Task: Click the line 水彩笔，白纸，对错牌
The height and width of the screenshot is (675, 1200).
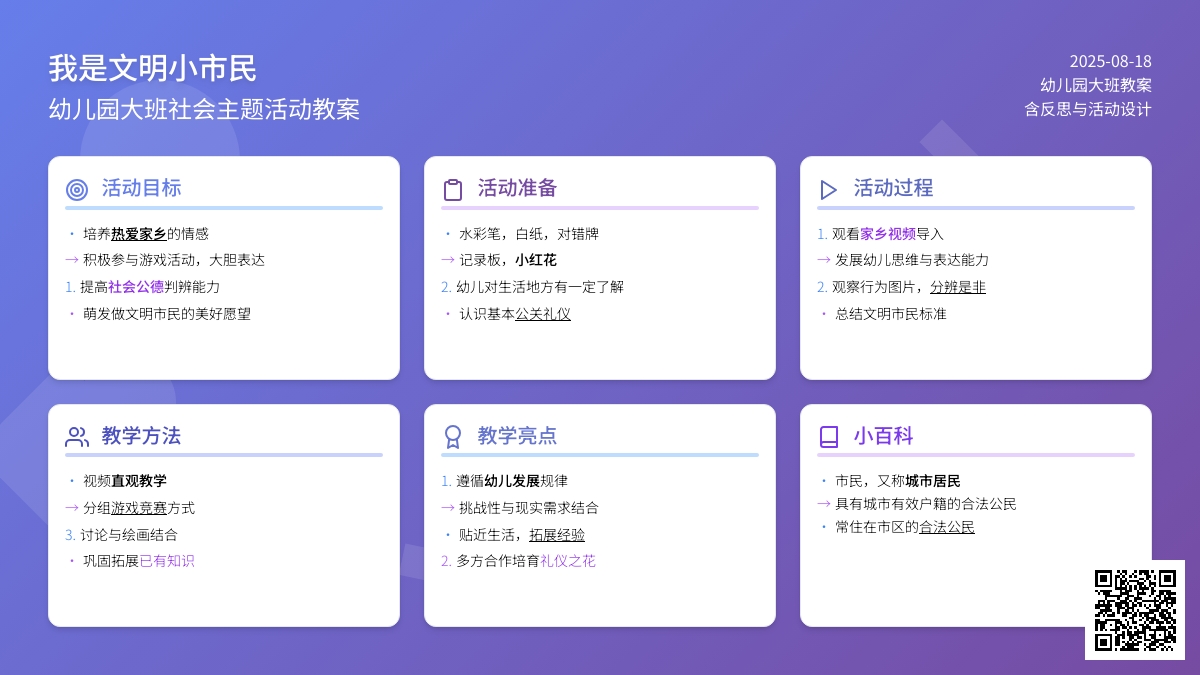Action: [529, 234]
